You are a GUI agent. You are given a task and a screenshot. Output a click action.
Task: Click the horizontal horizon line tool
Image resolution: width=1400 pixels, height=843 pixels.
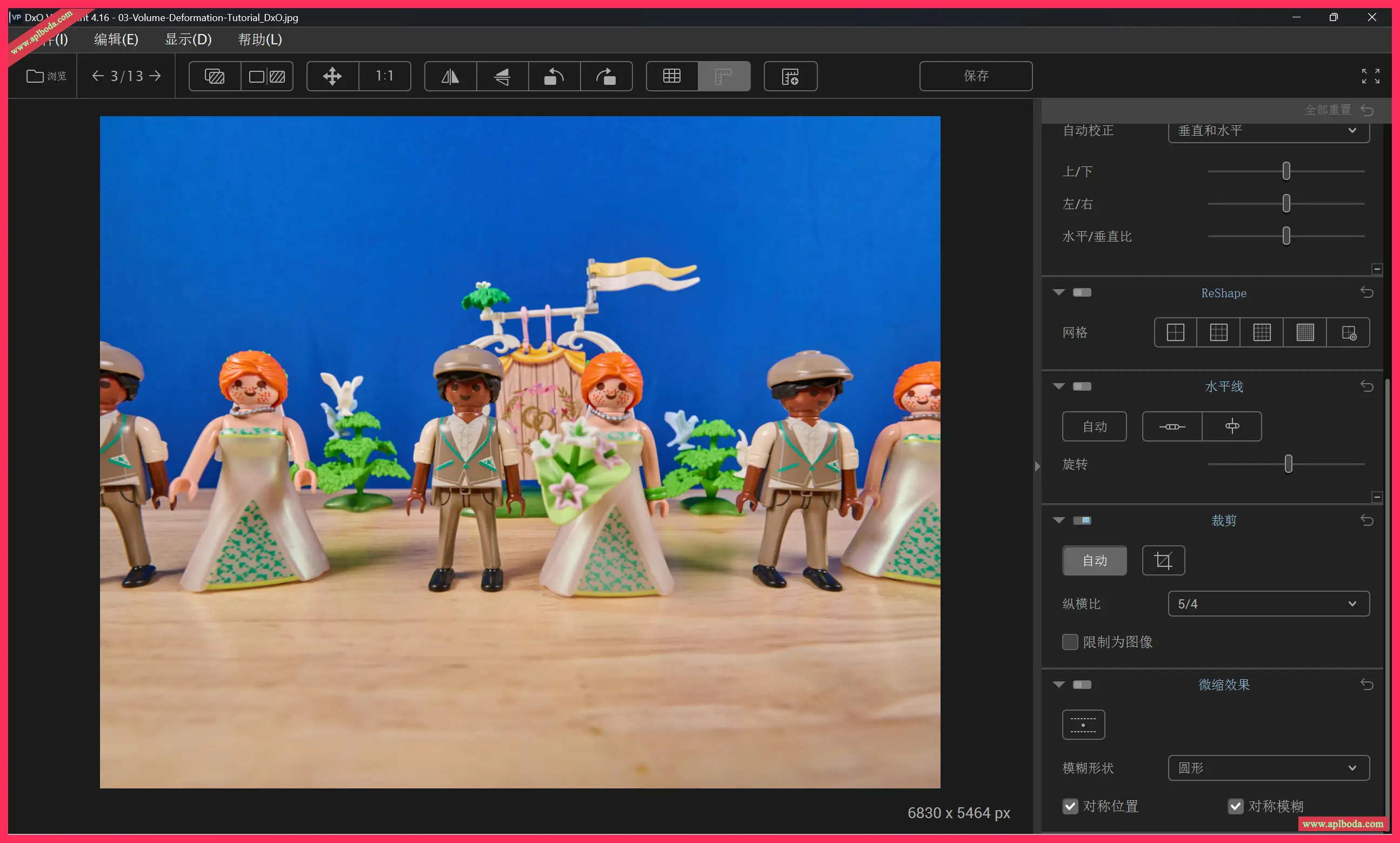click(1171, 426)
